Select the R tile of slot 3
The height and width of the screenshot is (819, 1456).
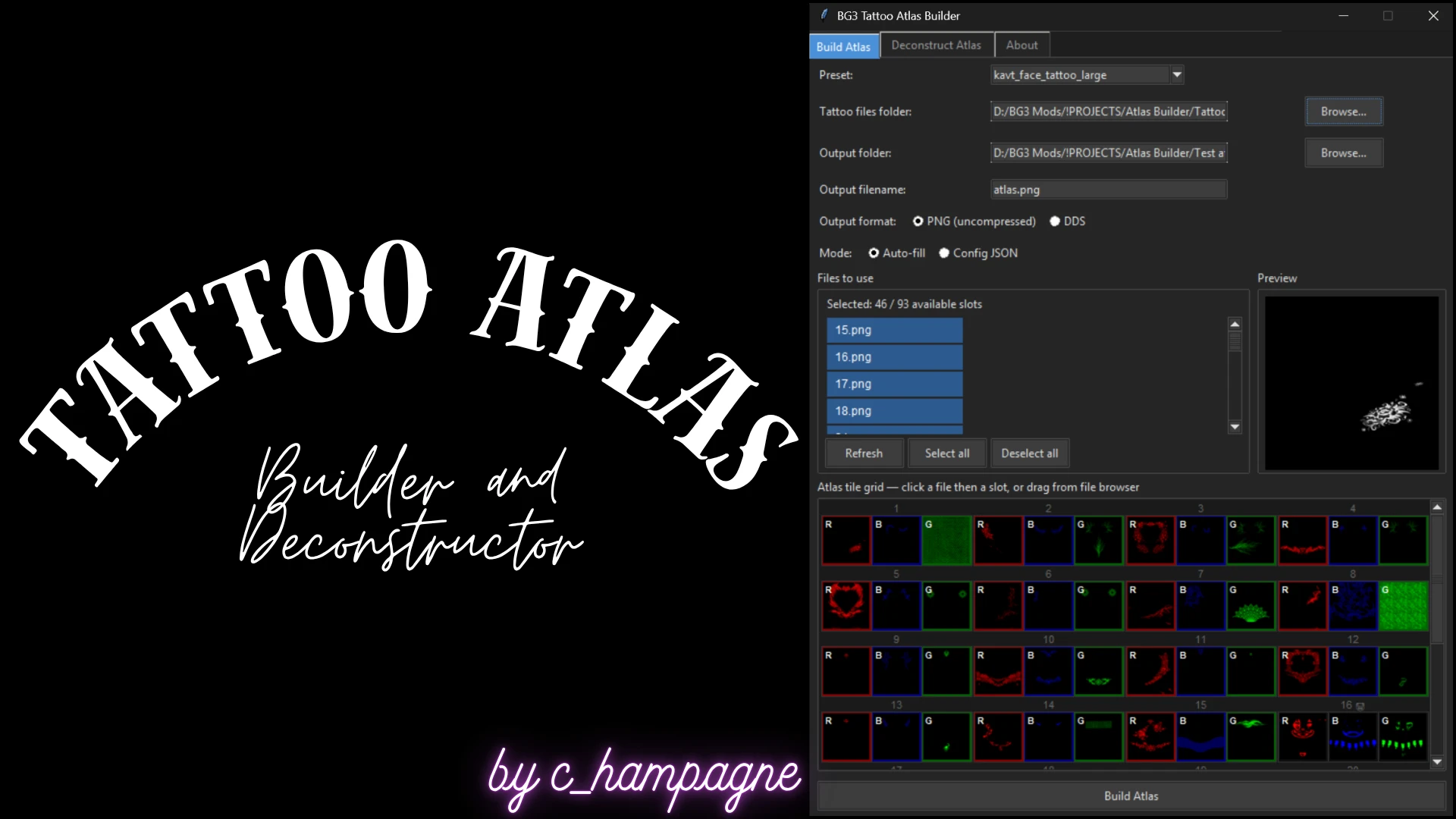point(1150,540)
